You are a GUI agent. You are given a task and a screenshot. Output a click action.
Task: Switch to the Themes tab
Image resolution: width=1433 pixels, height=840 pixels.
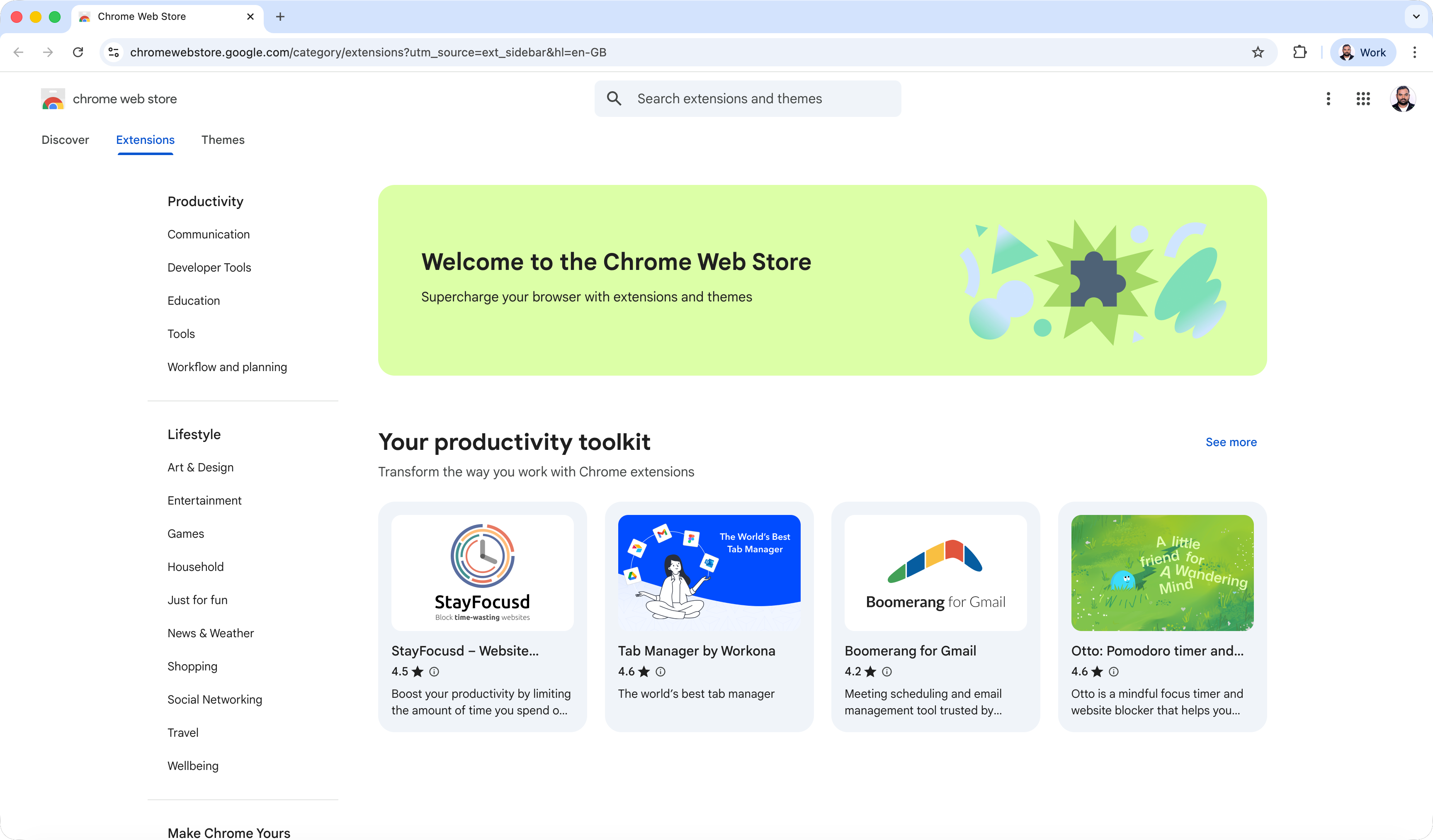(x=223, y=140)
